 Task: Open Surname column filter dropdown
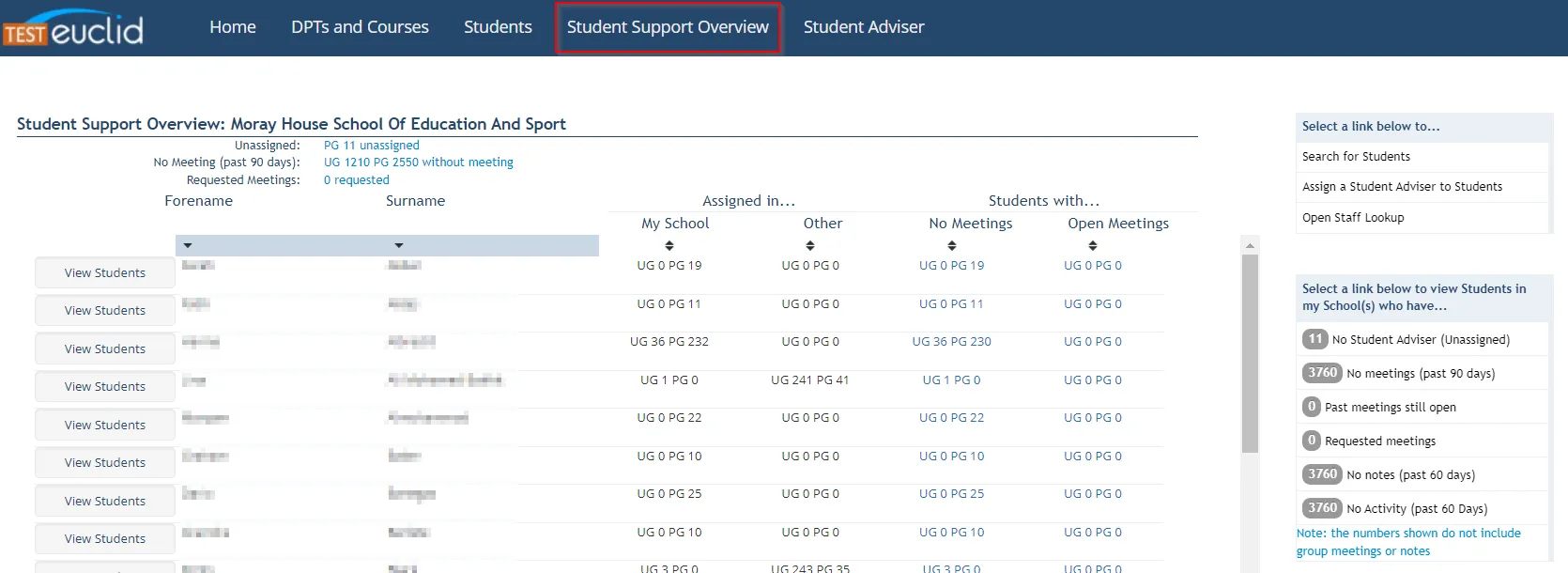399,246
